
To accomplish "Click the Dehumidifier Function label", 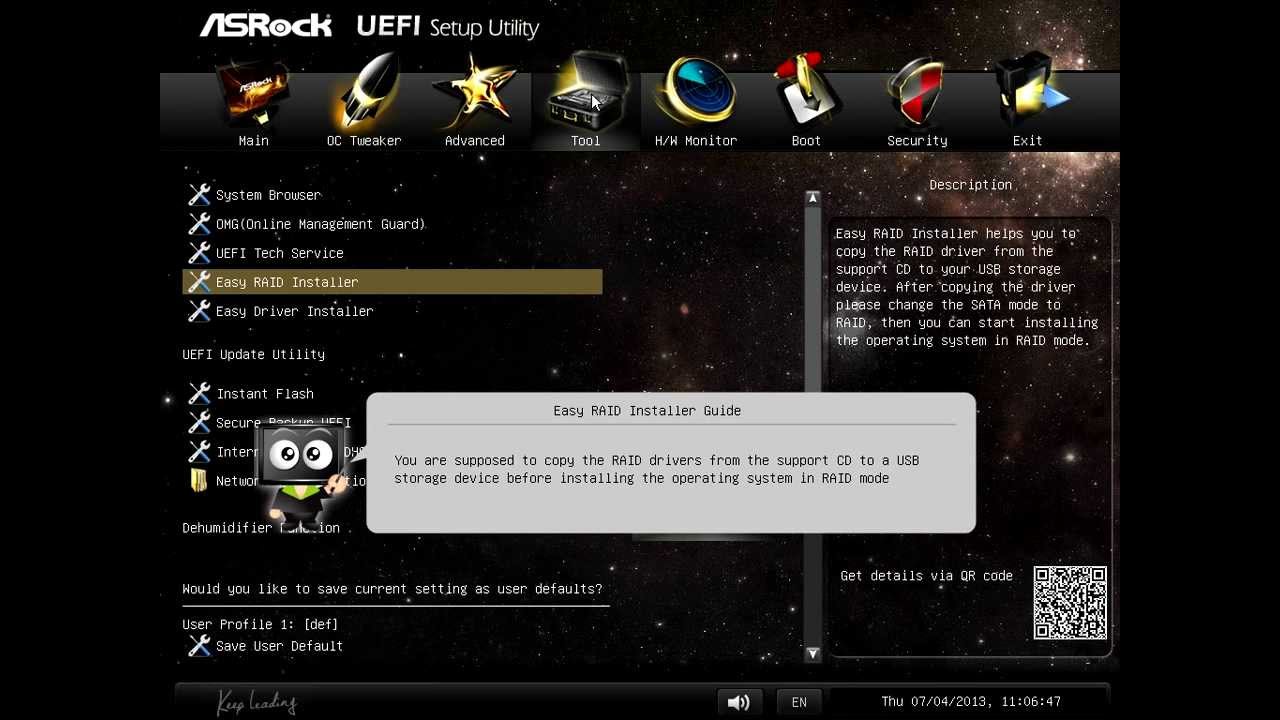I will point(261,528).
